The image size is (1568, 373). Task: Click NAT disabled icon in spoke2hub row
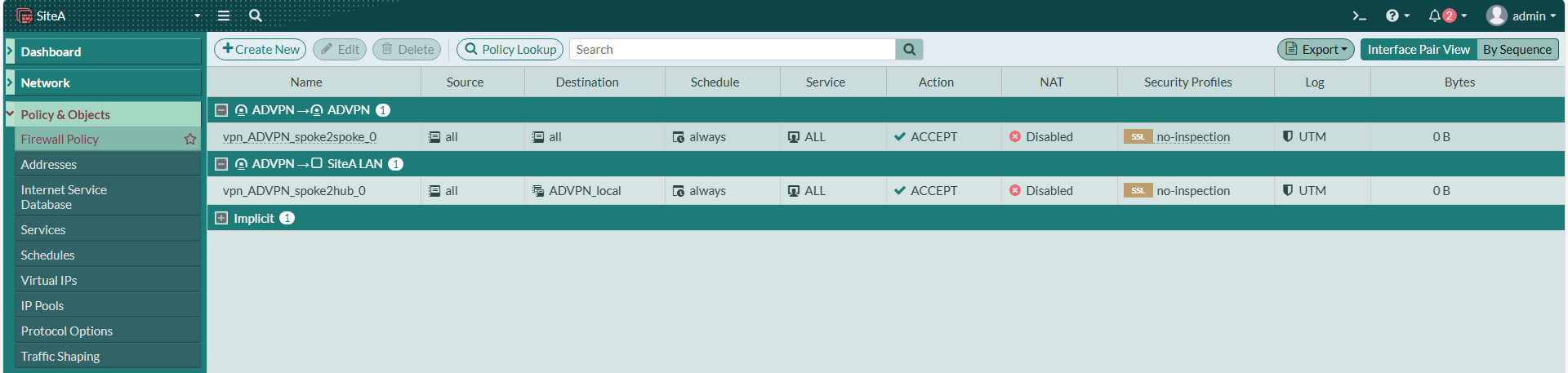(1015, 191)
